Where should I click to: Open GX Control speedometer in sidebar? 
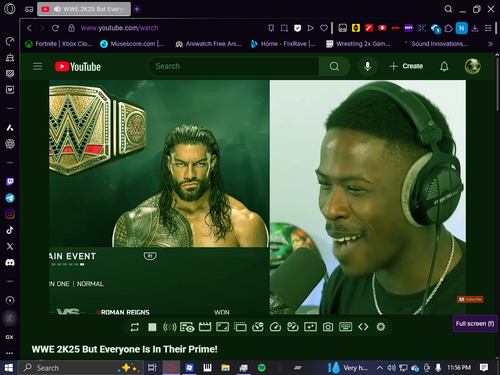click(10, 41)
